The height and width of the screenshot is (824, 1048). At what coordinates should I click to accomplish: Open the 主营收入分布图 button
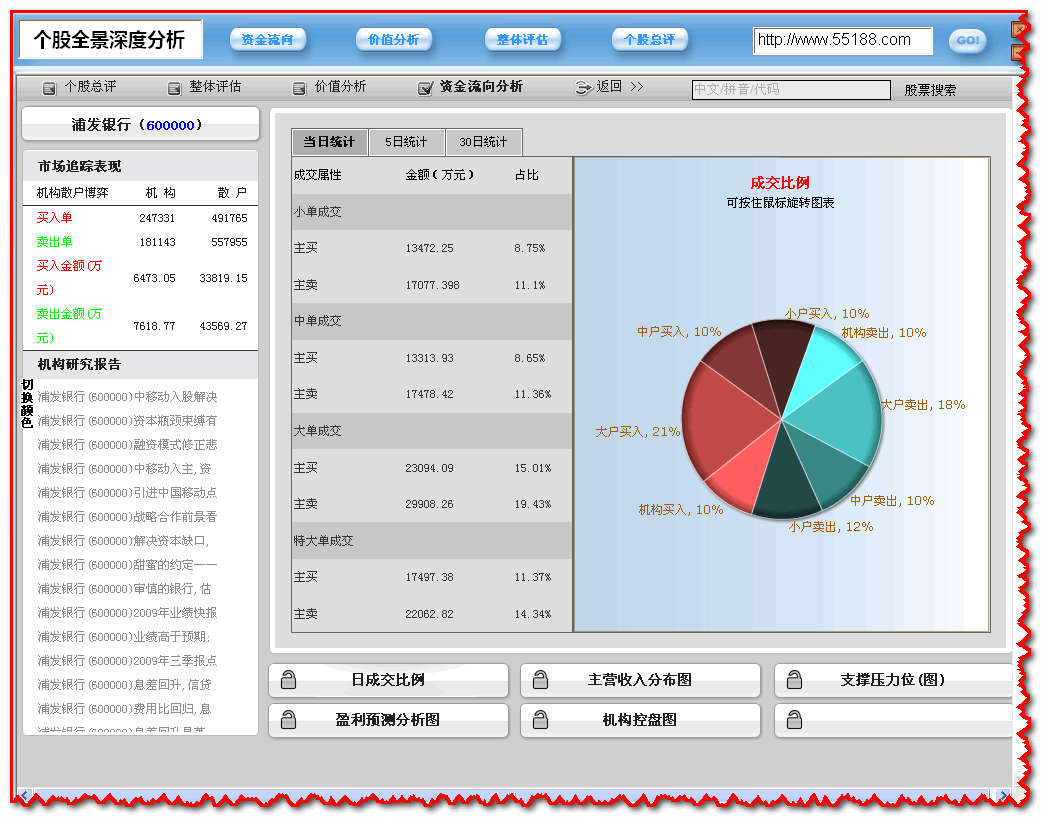[x=640, y=680]
